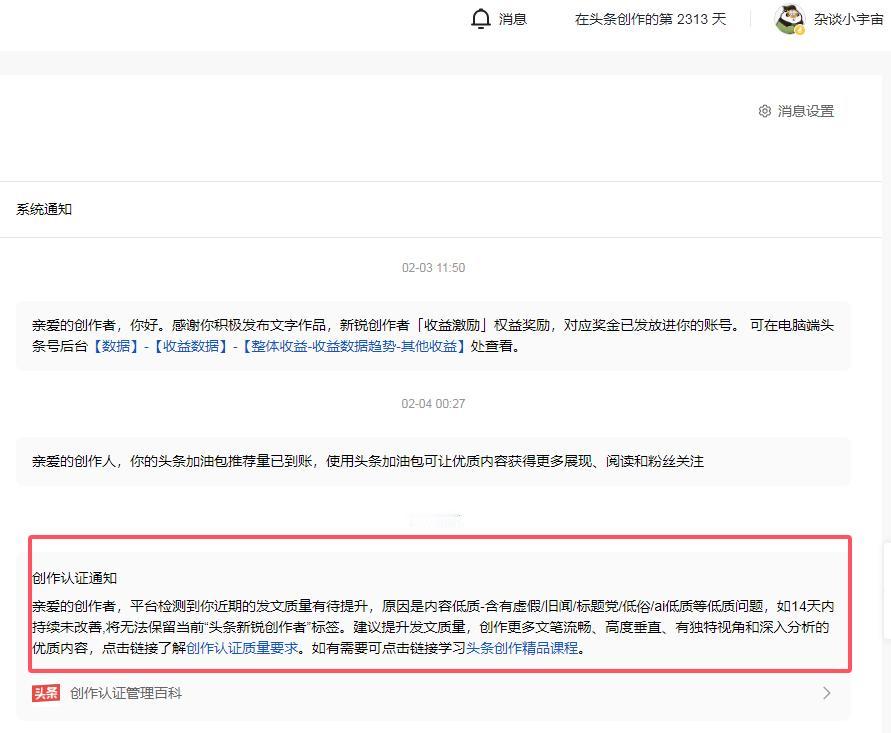Open the 头条创作精品课程 link

[x=522, y=648]
